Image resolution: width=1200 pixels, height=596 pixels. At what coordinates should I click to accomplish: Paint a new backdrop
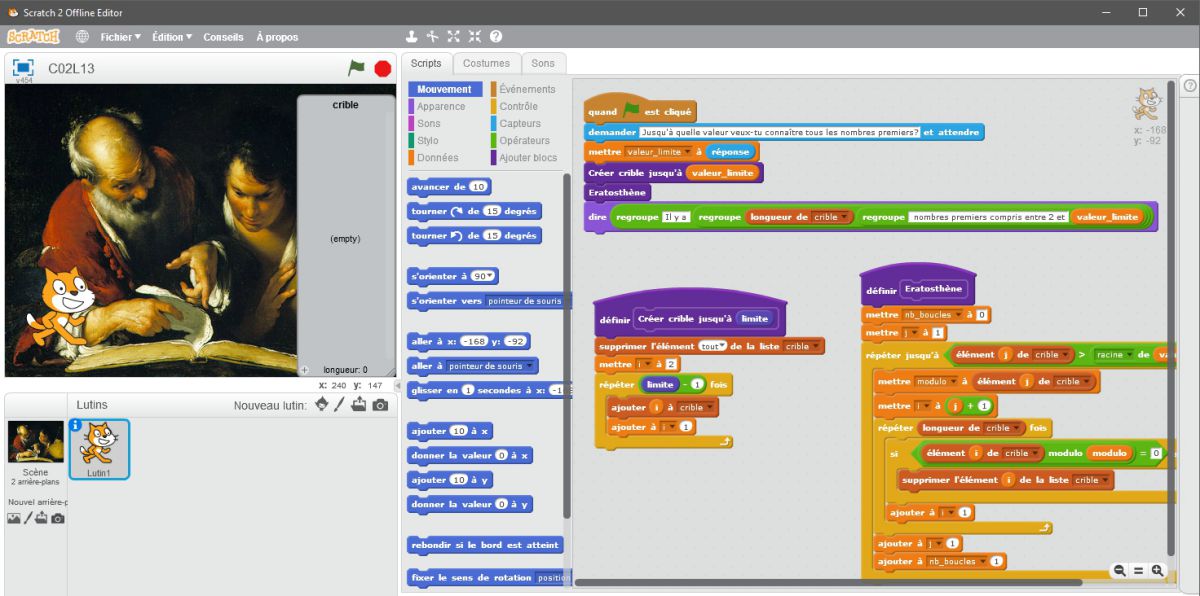point(28,518)
